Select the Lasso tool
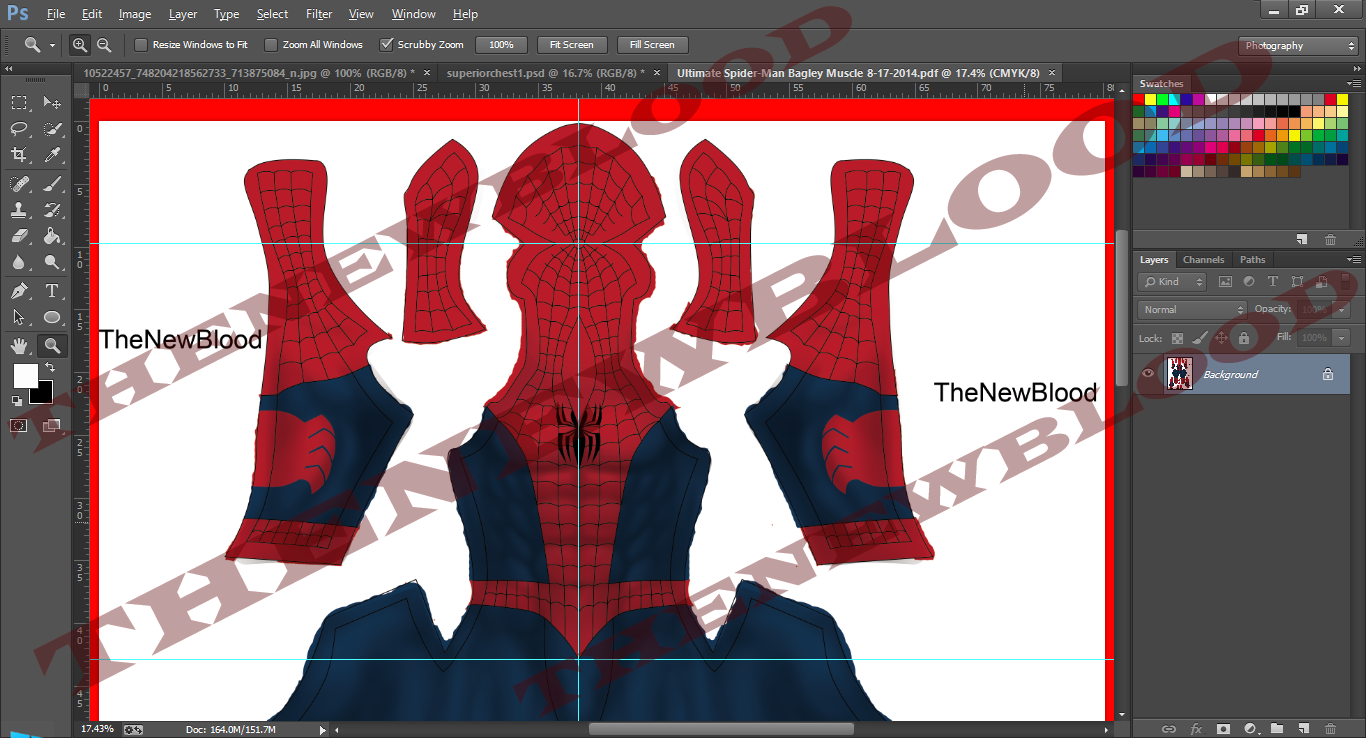 pyautogui.click(x=19, y=128)
